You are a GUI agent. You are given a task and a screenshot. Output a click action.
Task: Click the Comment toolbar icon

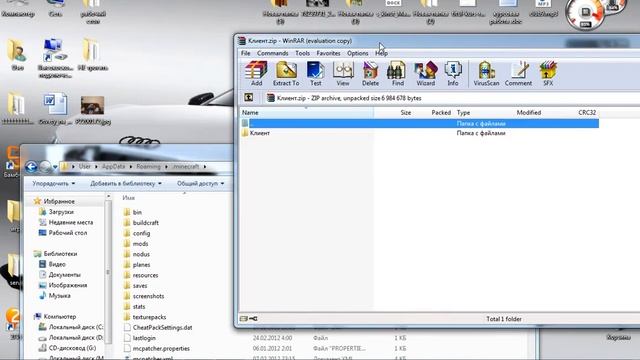pyautogui.click(x=518, y=73)
